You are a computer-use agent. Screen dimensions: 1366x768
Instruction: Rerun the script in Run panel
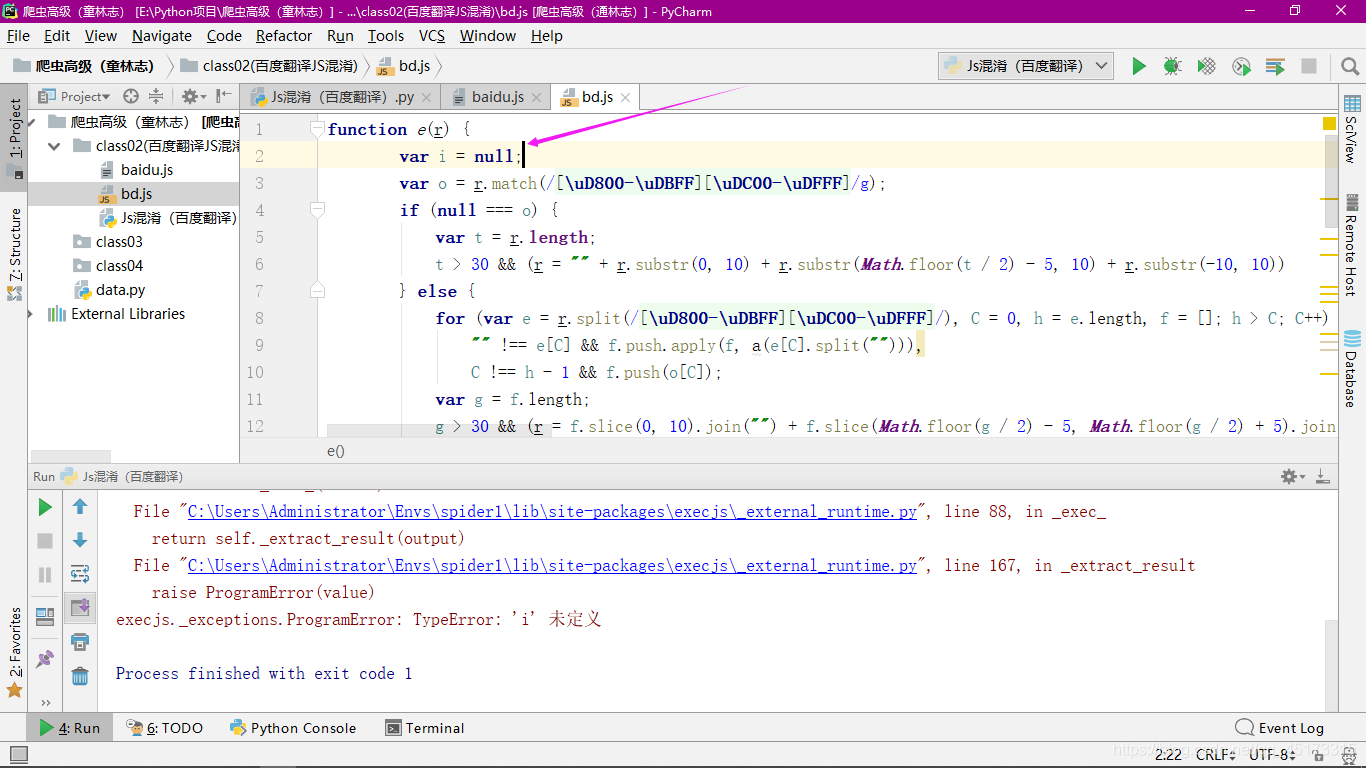45,507
